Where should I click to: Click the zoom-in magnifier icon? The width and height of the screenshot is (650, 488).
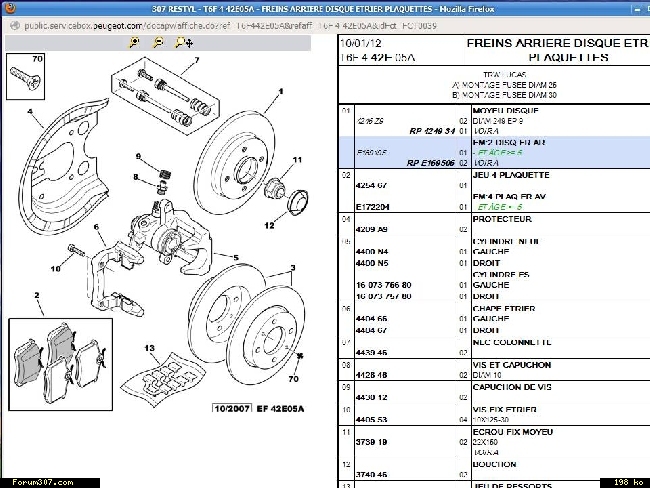[134, 42]
